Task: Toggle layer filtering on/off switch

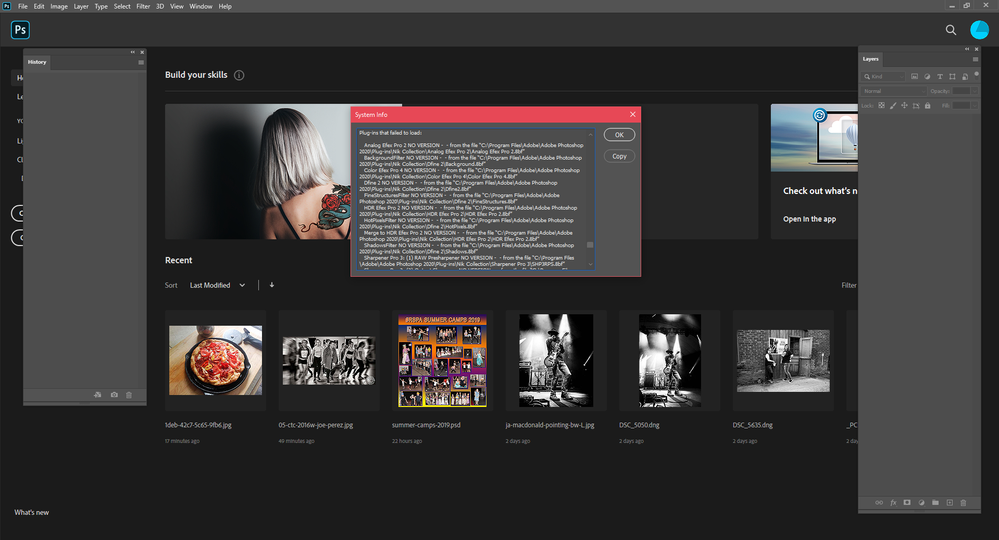Action: (976, 75)
